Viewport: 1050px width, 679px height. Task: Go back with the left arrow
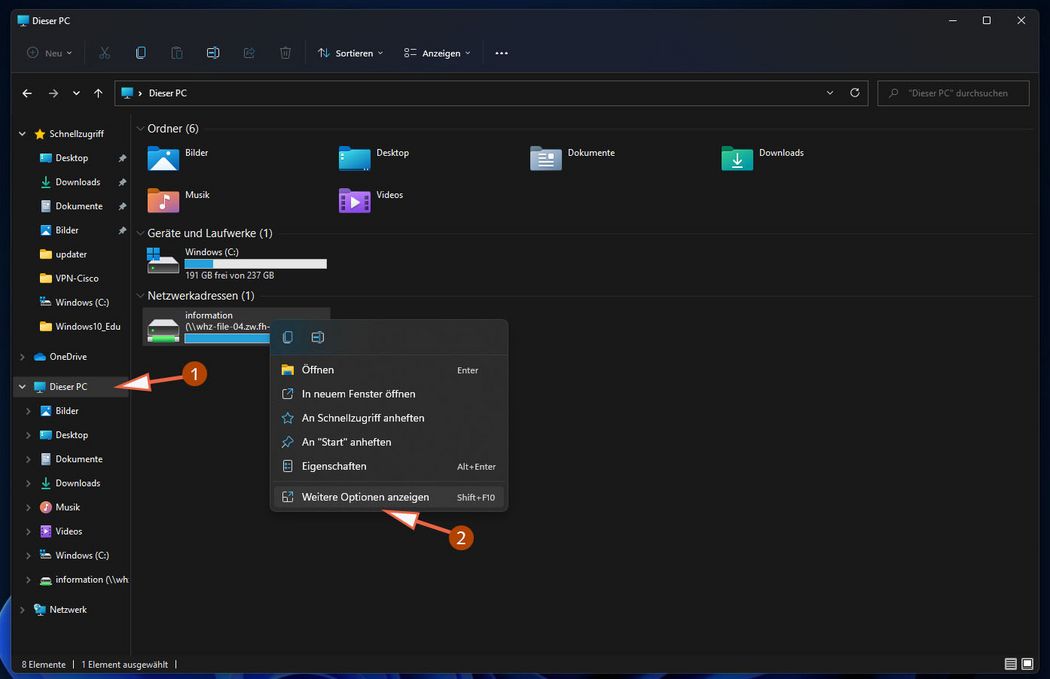27,93
